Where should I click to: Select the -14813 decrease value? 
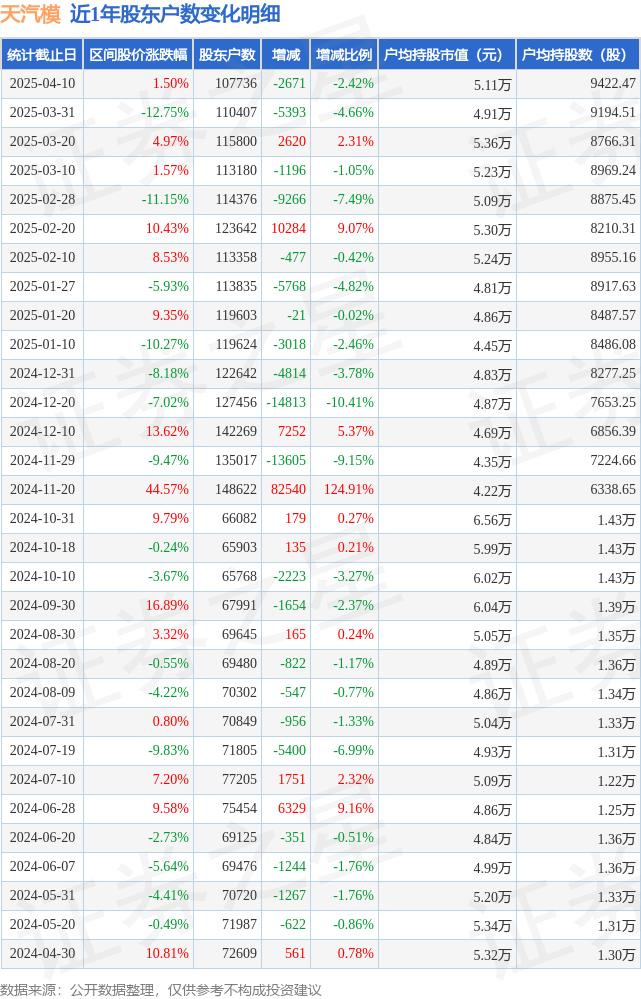click(x=286, y=403)
